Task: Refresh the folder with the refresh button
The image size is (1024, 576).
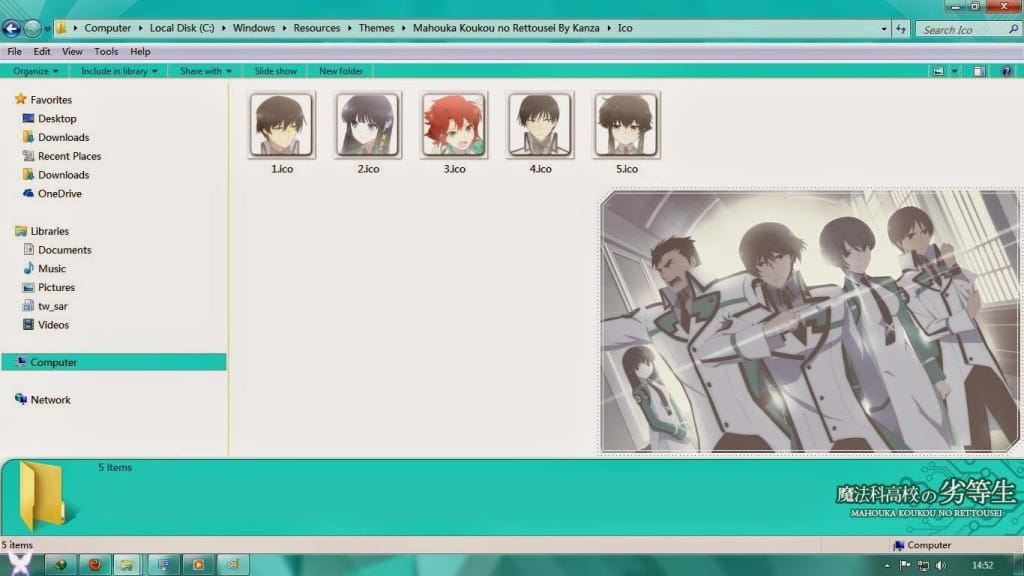Action: pyautogui.click(x=901, y=29)
